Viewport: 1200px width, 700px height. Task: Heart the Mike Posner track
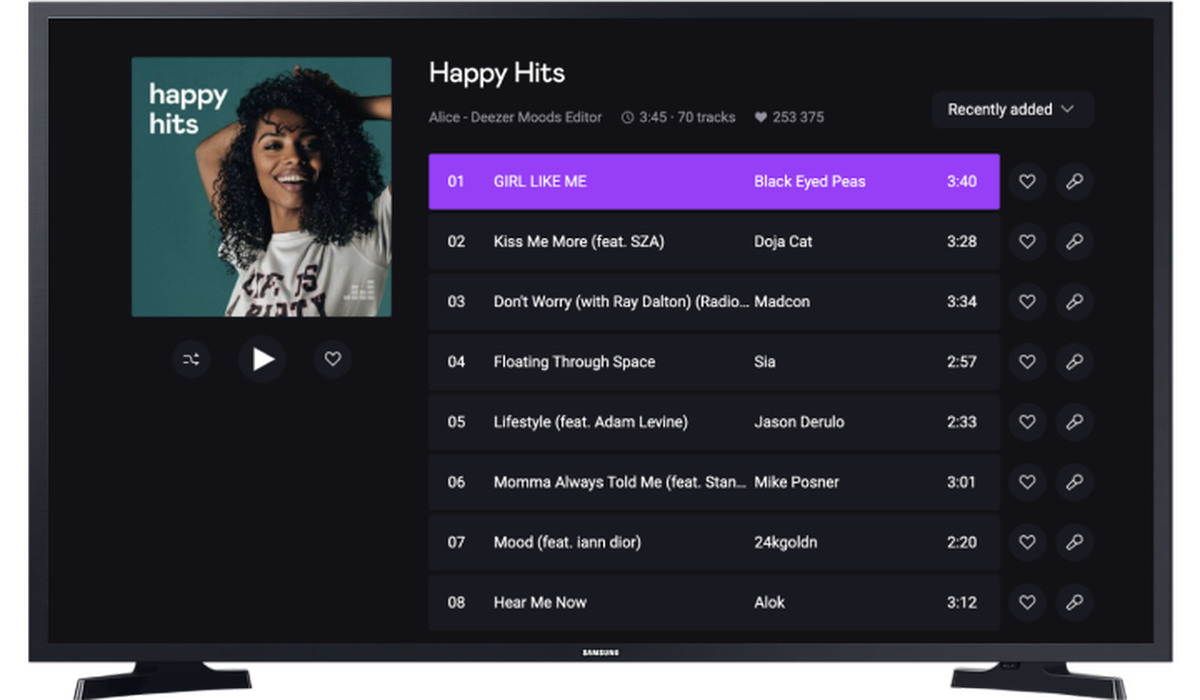coord(1027,482)
